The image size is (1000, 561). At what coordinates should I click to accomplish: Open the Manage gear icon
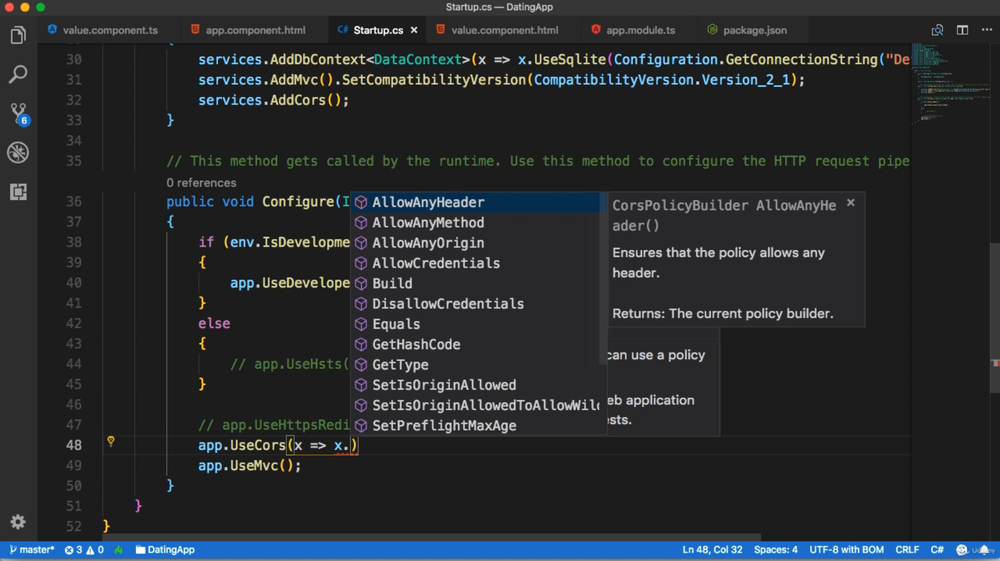[18, 522]
